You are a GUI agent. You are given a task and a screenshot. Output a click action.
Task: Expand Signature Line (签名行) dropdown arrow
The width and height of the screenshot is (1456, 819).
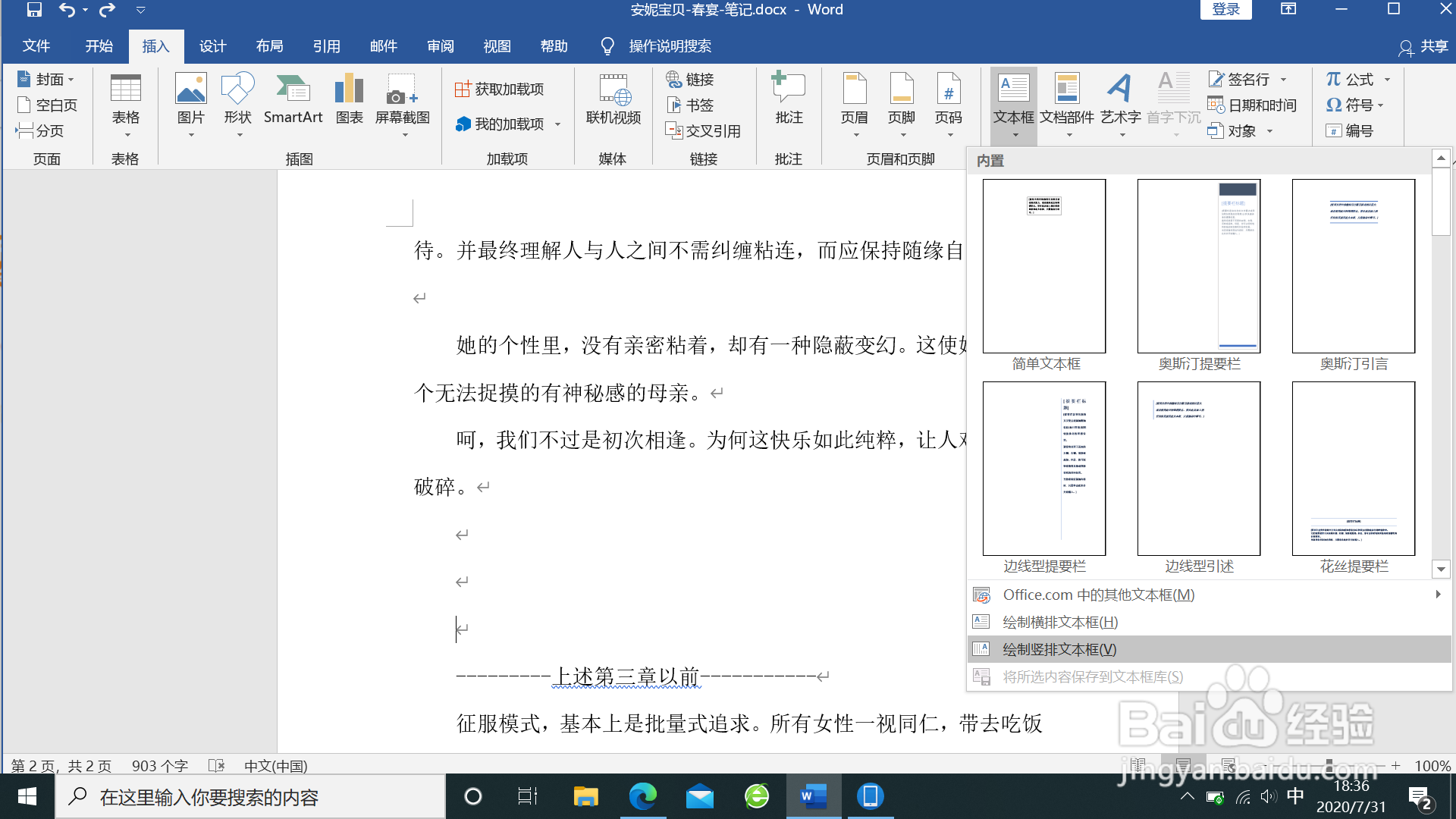1284,80
